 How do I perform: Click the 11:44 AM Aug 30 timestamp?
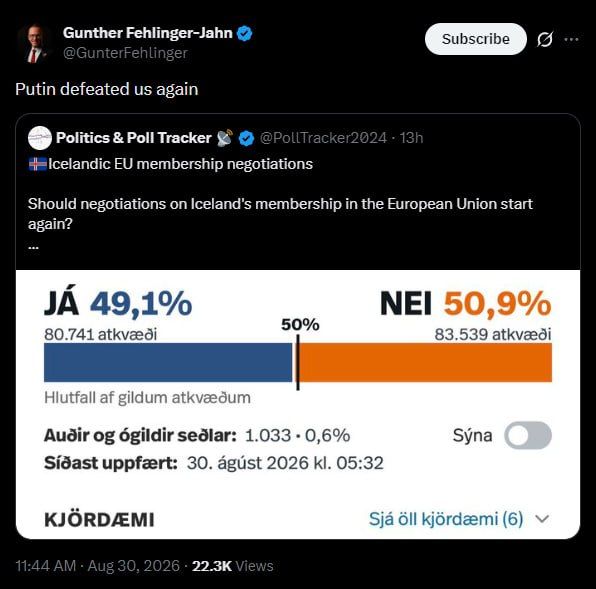[x=97, y=566]
